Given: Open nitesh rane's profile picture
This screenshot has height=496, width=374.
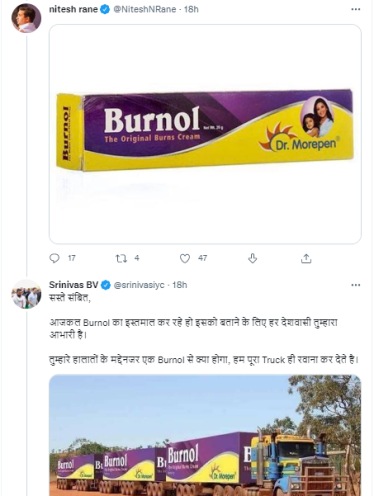Looking at the screenshot, I should pos(26,19).
